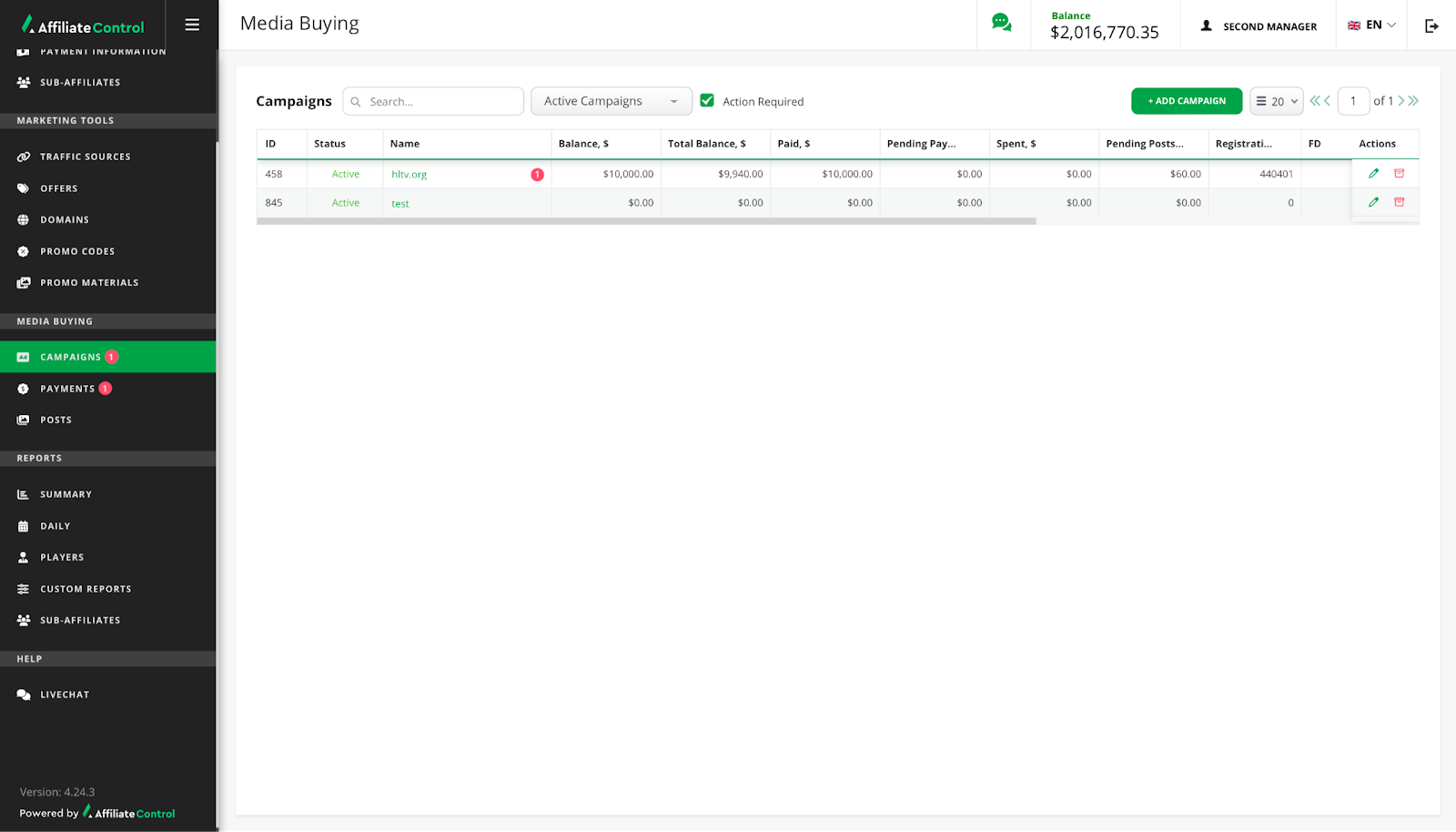Viewport: 1456px width, 832px height.
Task: Archive the test campaign using red icon
Action: [x=1400, y=202]
